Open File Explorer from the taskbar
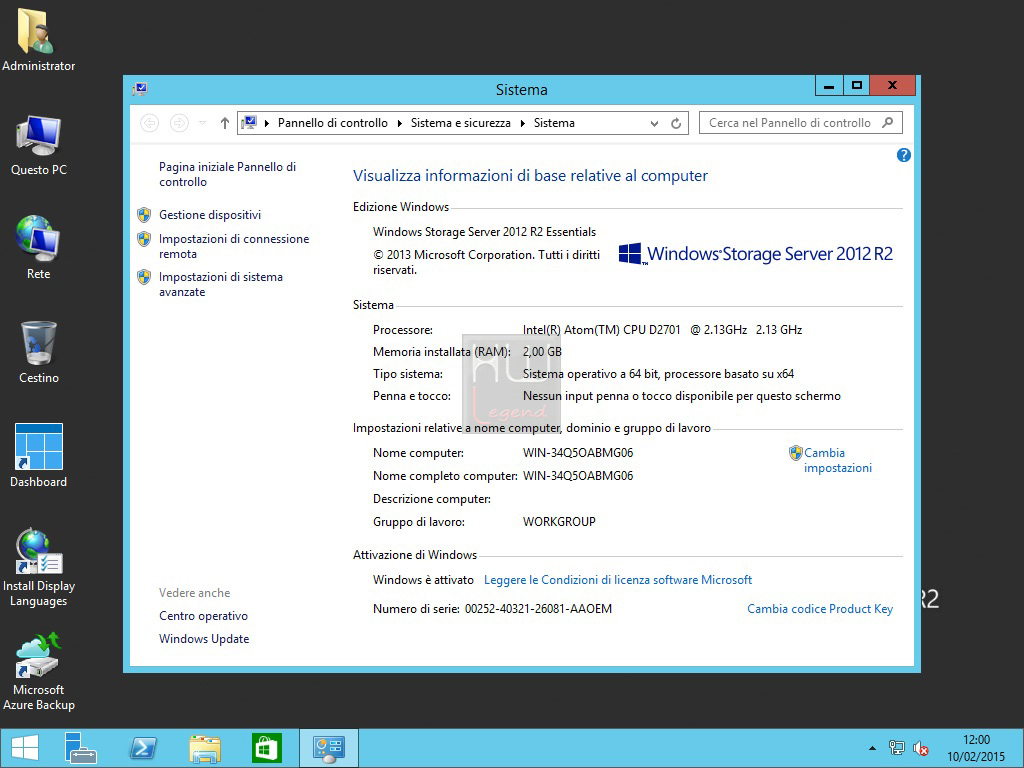 (x=205, y=748)
